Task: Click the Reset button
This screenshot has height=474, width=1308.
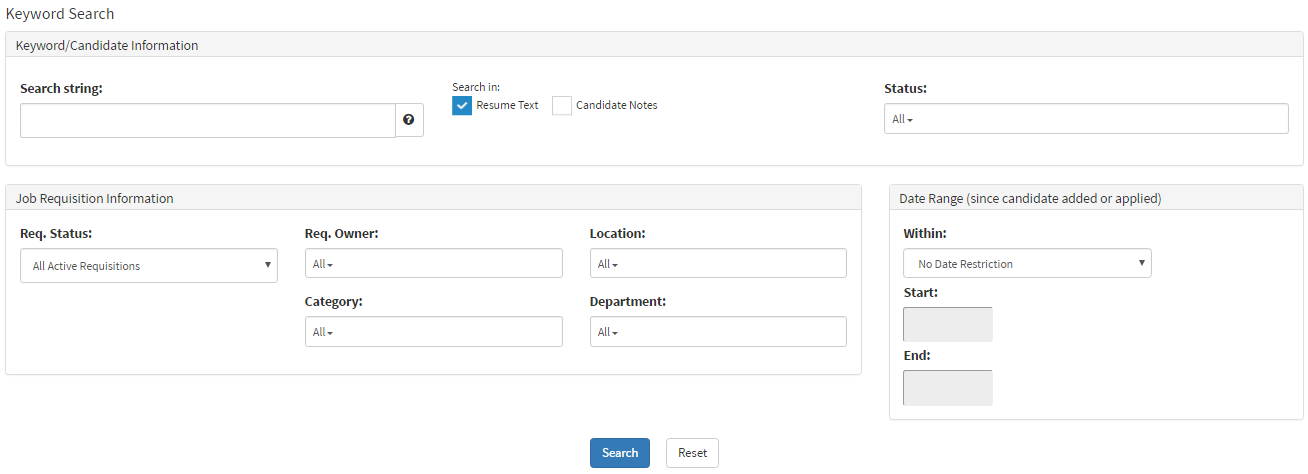Action: tap(692, 453)
